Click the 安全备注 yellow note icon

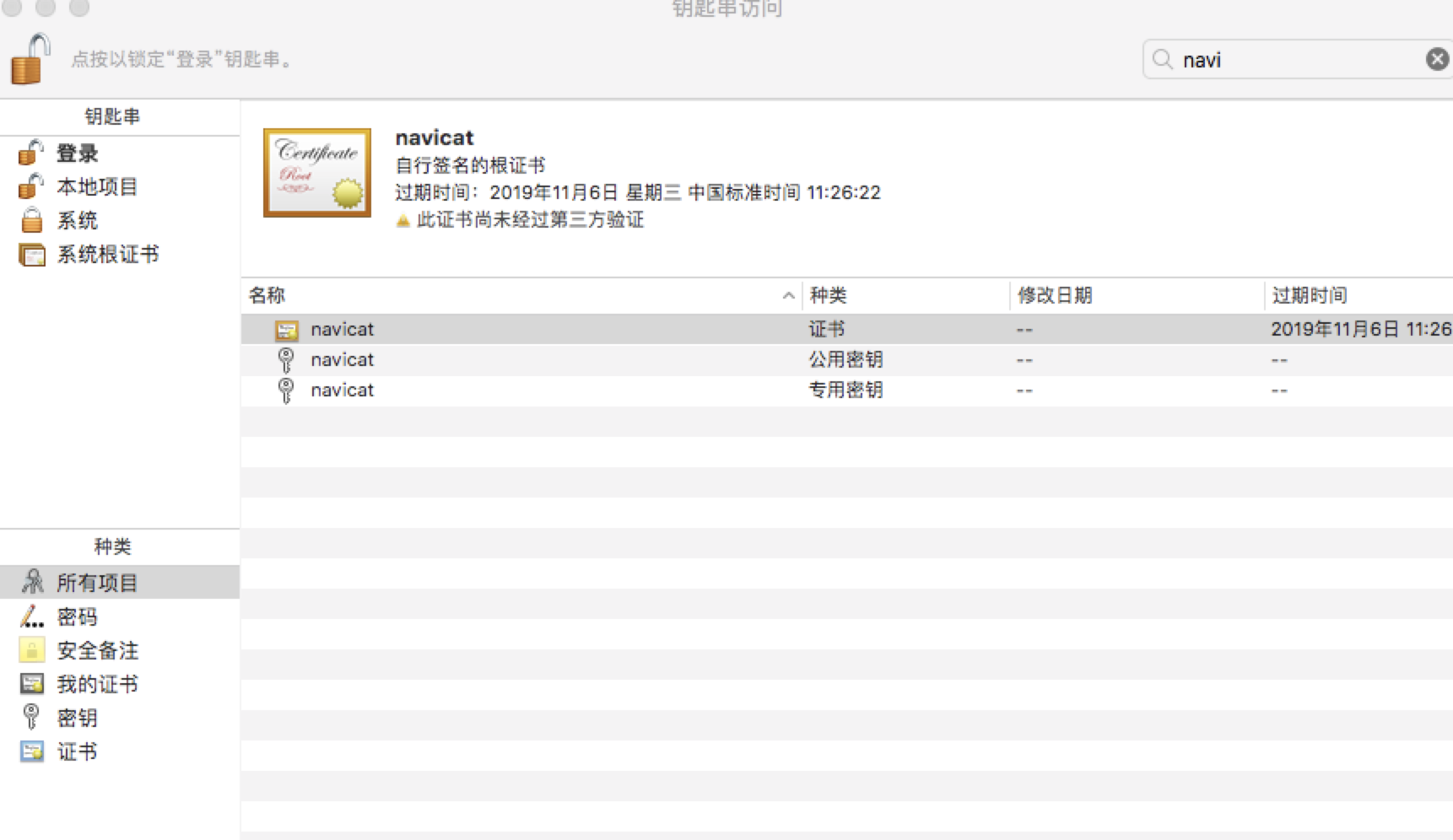(x=31, y=650)
